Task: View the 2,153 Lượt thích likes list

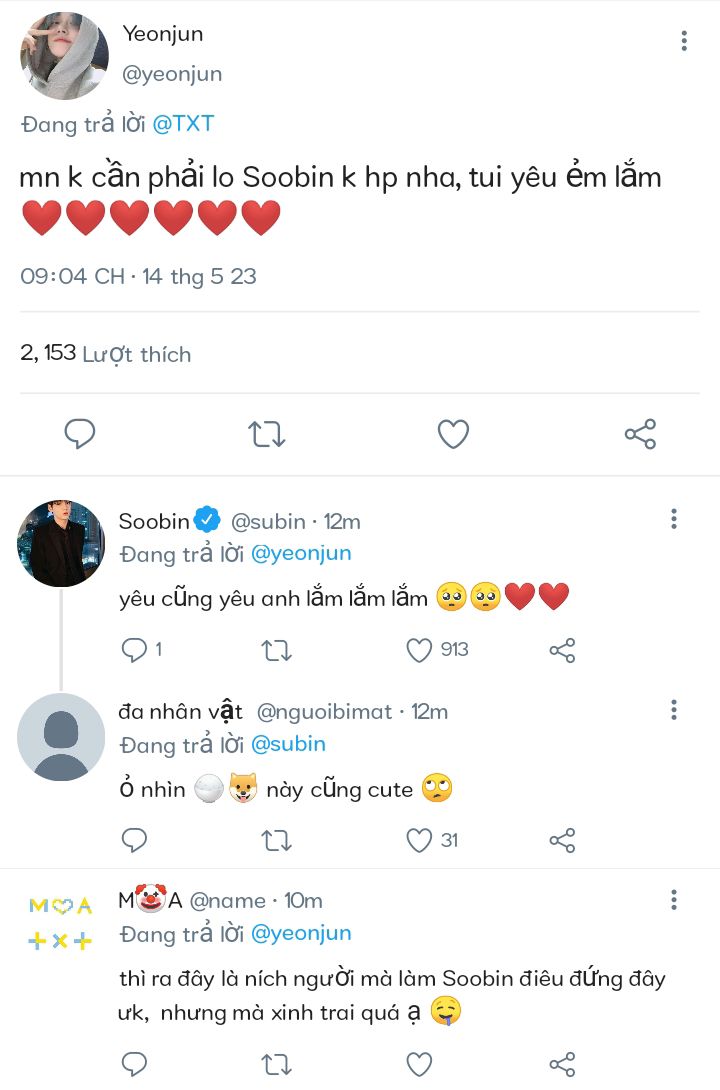Action: click(x=105, y=354)
